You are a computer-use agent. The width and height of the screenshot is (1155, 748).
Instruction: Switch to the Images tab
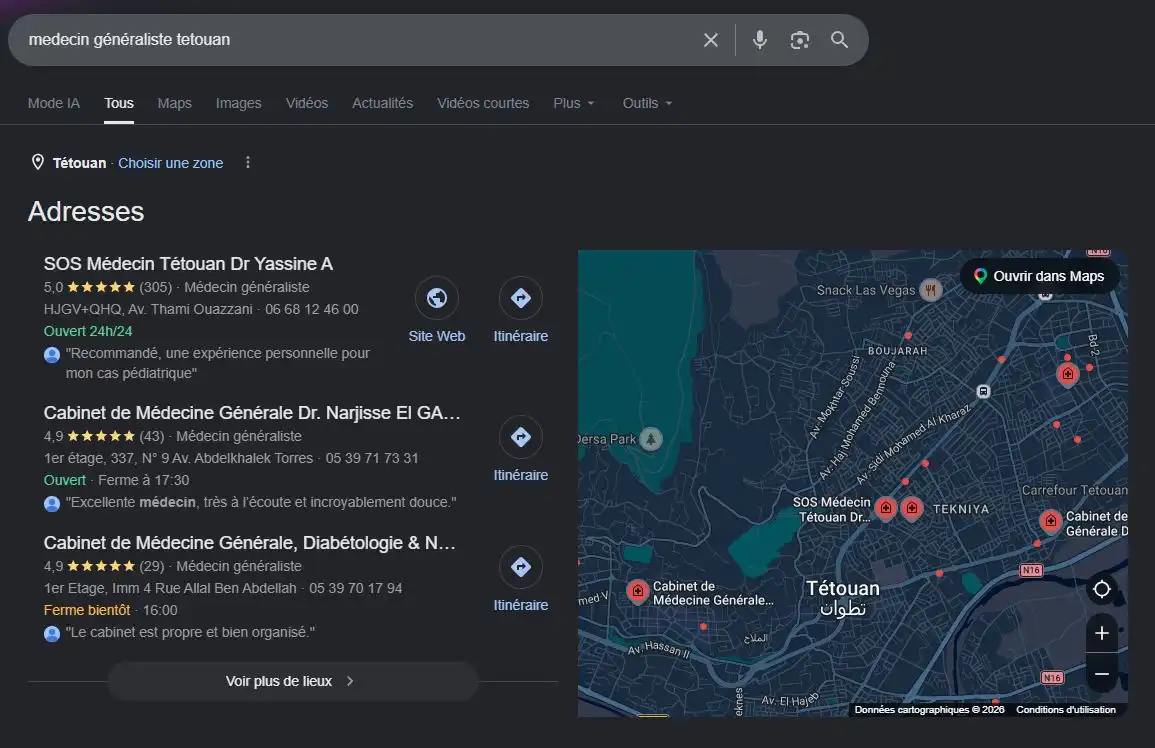(x=239, y=103)
